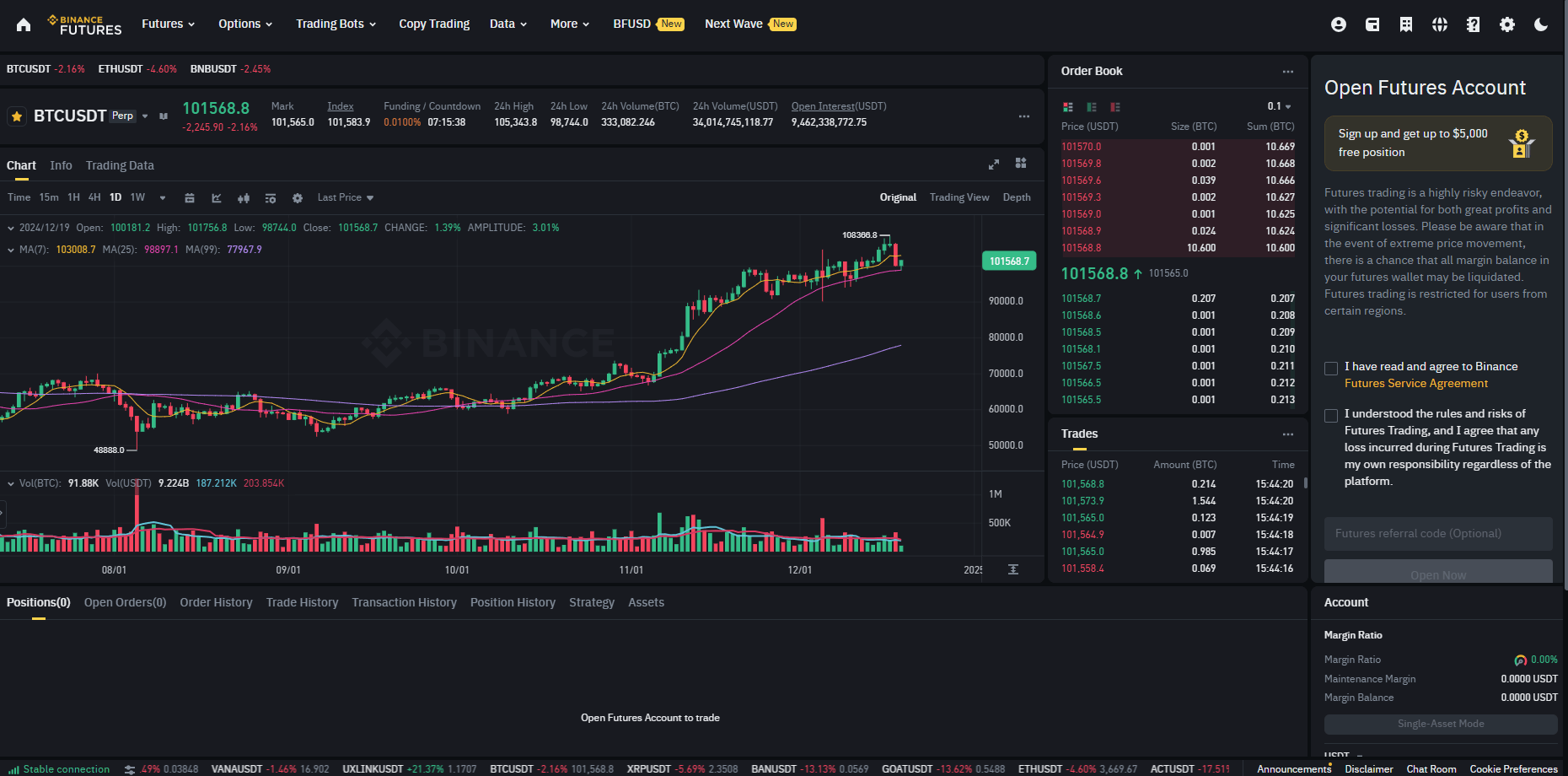Change order book 0.1 price grouping
The height and width of the screenshot is (776, 1568).
coord(1279,106)
